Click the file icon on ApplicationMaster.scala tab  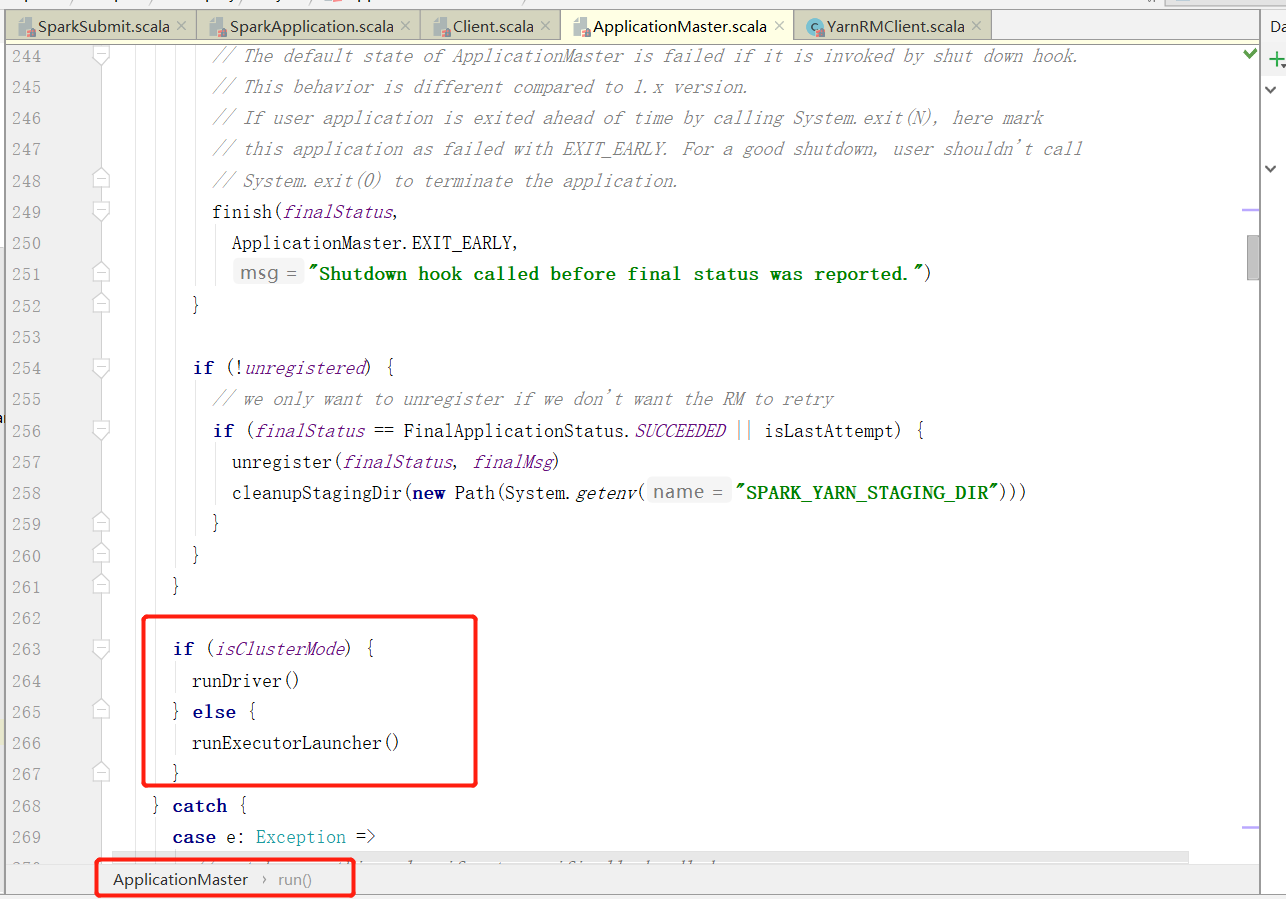tap(582, 26)
